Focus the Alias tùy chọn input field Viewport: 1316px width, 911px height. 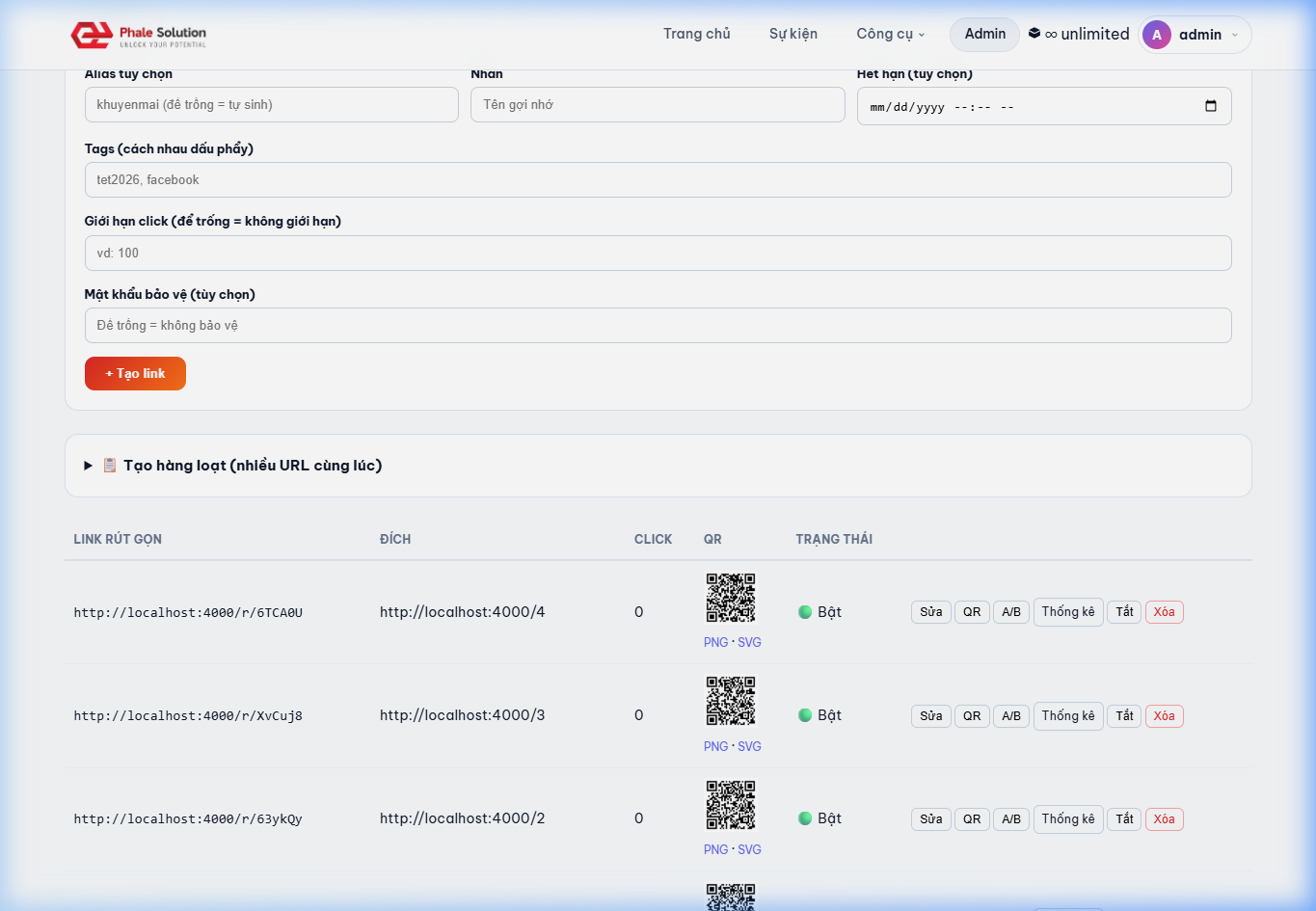pyautogui.click(x=272, y=105)
